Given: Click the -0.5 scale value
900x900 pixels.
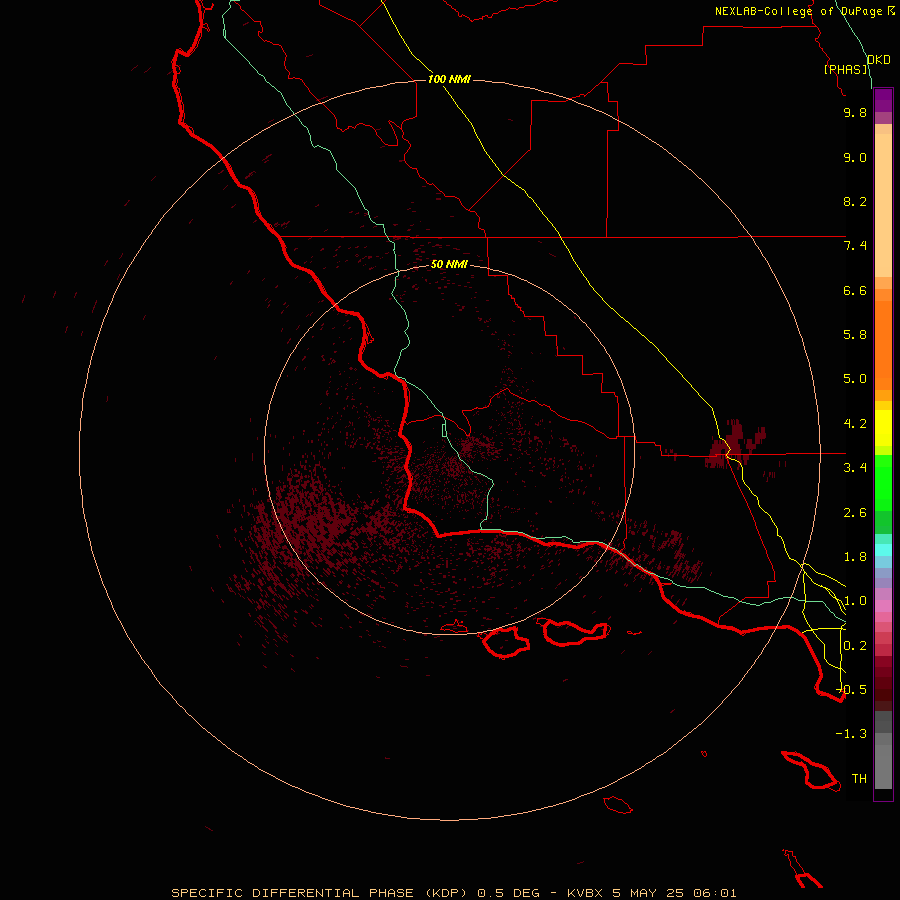Looking at the screenshot, I should pyautogui.click(x=852, y=690).
